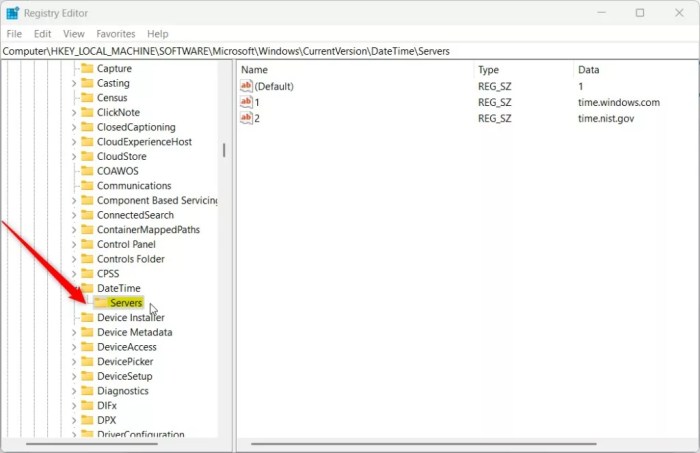Image resolution: width=700 pixels, height=453 pixels.
Task: Select the CloudStore key folder icon
Action: [87, 156]
